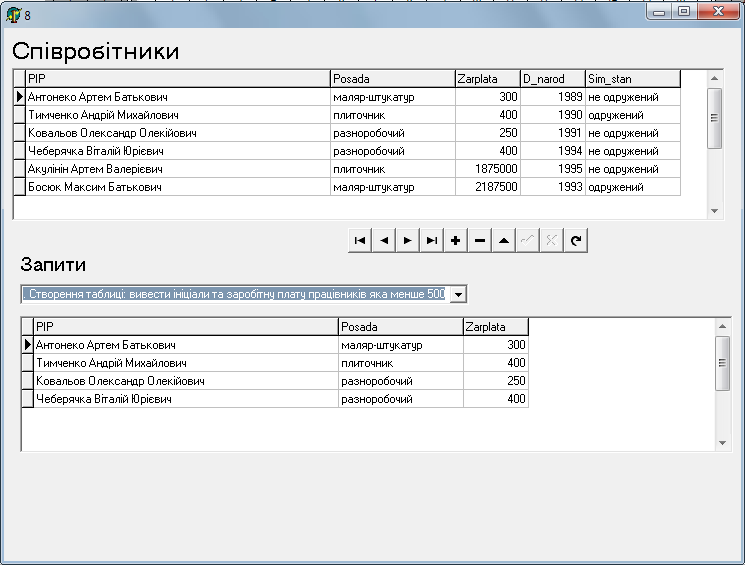Click bottom table scrollbar up arrow
Image resolution: width=745 pixels, height=565 pixels.
724,326
